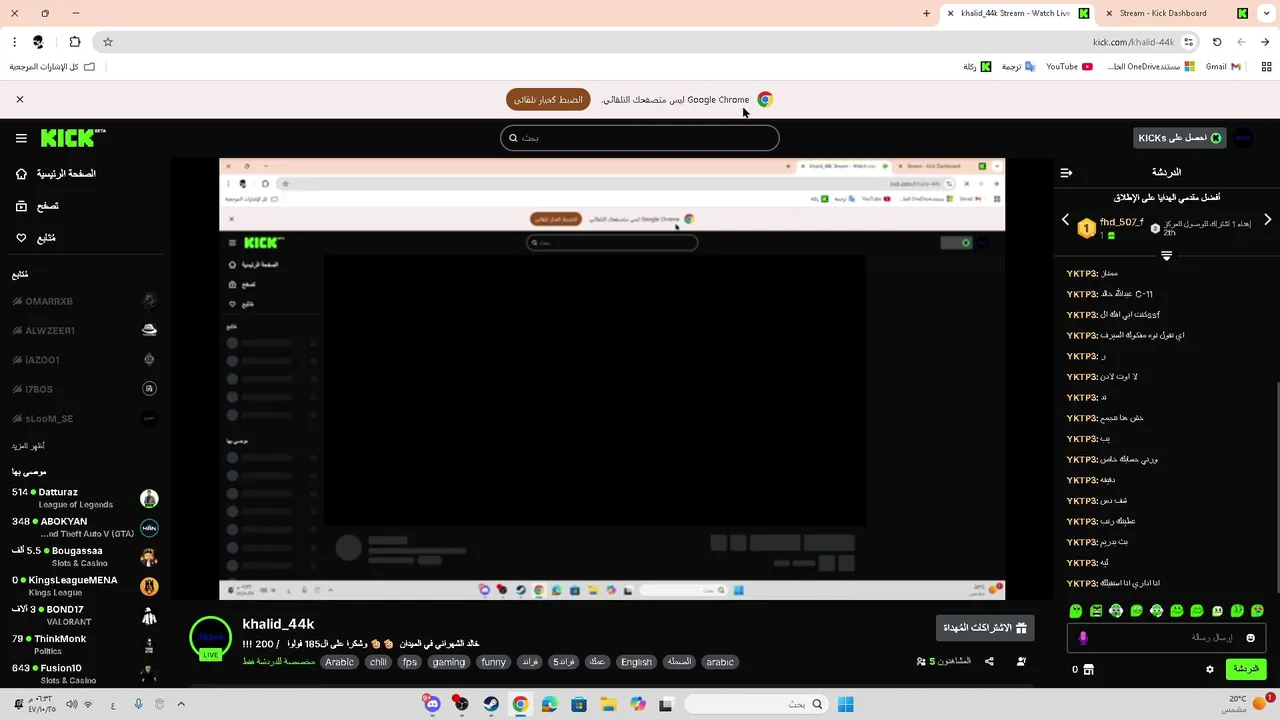The image size is (1280, 720).
Task: Open the Gmail bookmark
Action: point(1223,67)
